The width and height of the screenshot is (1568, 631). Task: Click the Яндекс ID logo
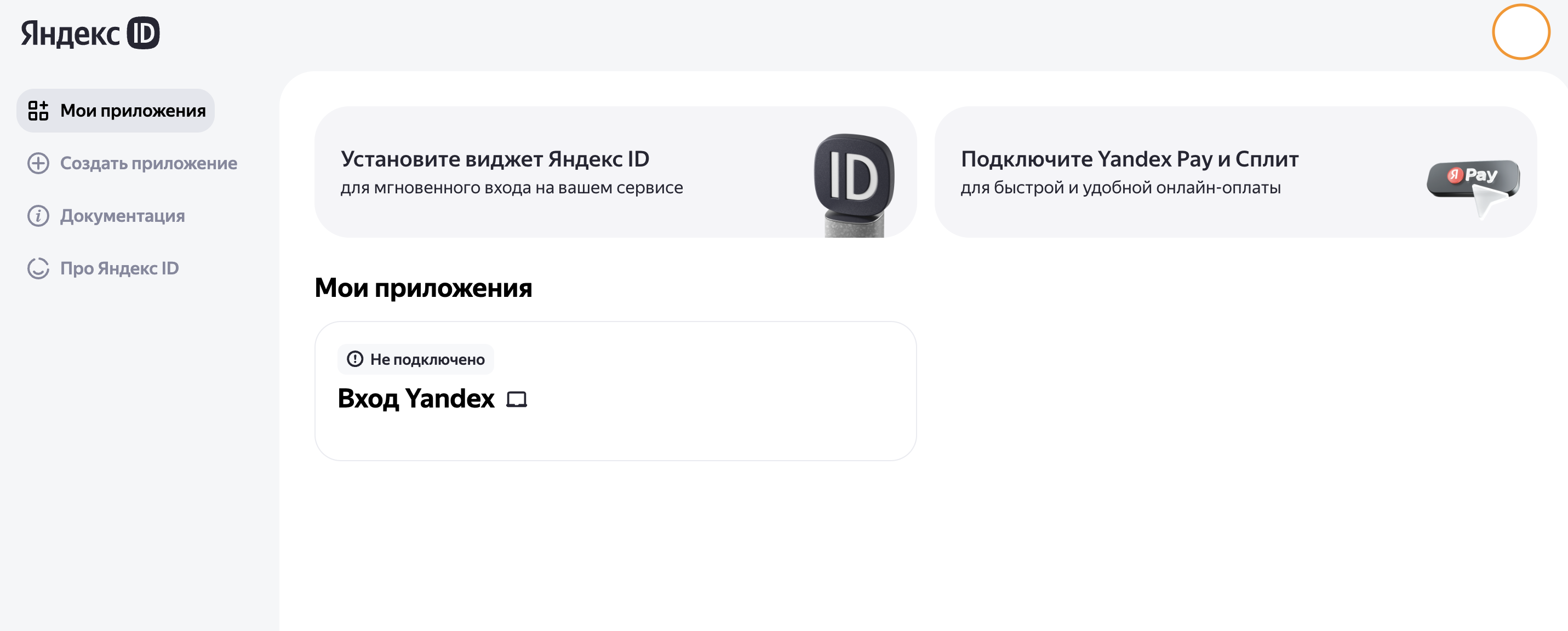click(90, 33)
